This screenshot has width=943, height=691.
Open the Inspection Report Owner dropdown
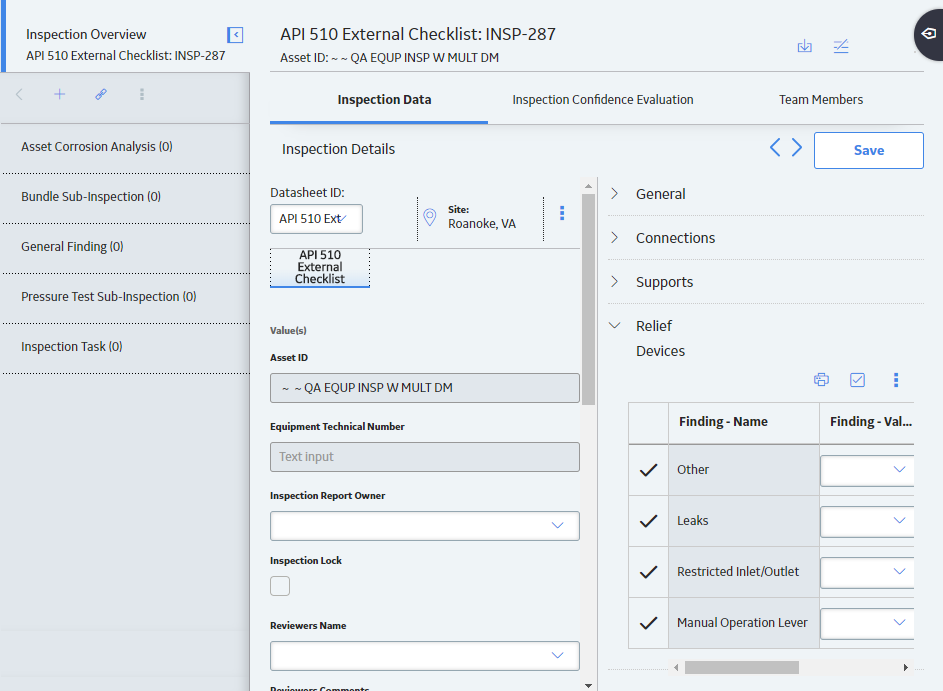click(425, 526)
